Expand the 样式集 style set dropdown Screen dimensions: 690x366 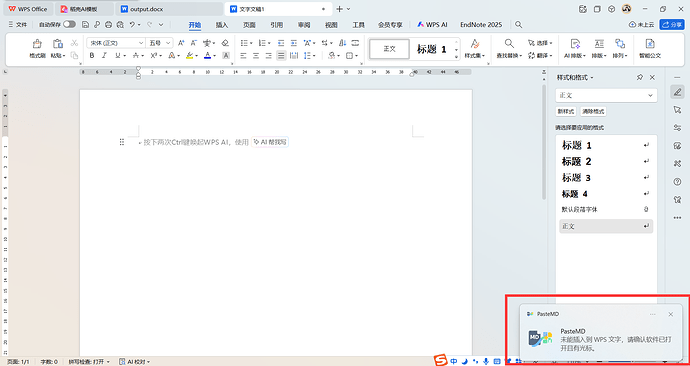click(475, 56)
